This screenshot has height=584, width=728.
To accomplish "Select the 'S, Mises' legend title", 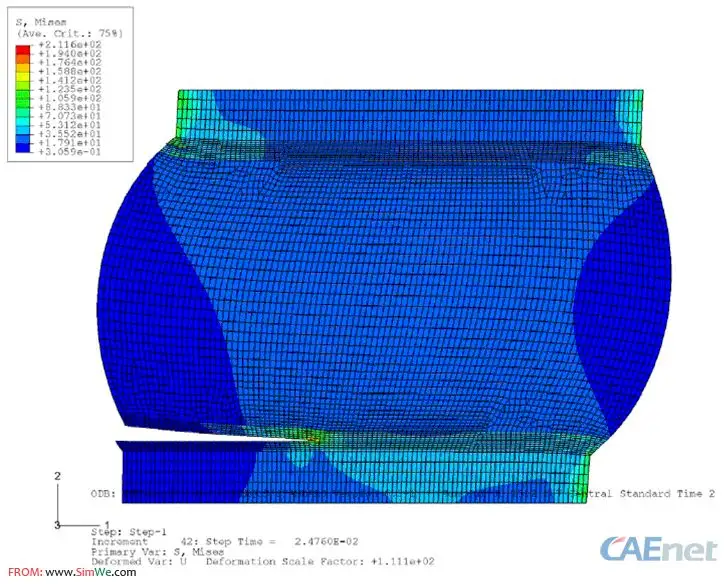I will (x=40, y=22).
